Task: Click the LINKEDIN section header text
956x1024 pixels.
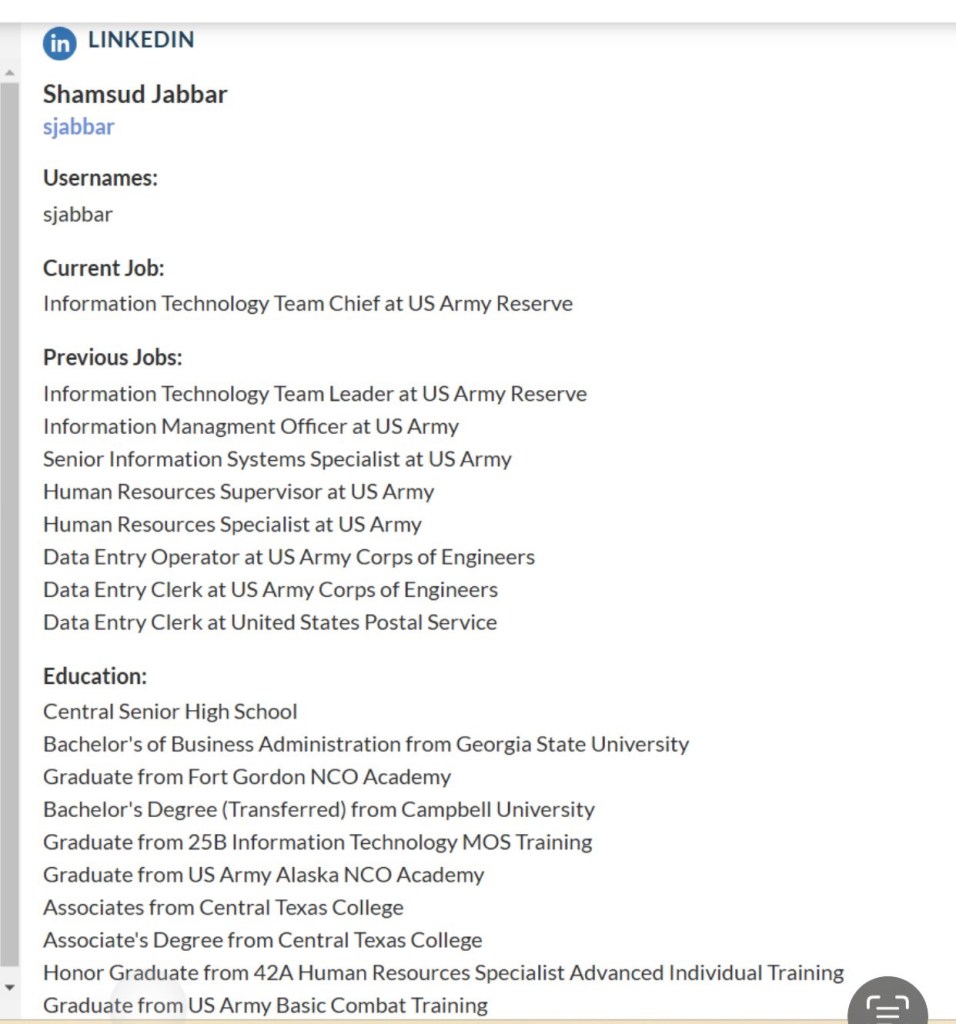Action: 141,40
